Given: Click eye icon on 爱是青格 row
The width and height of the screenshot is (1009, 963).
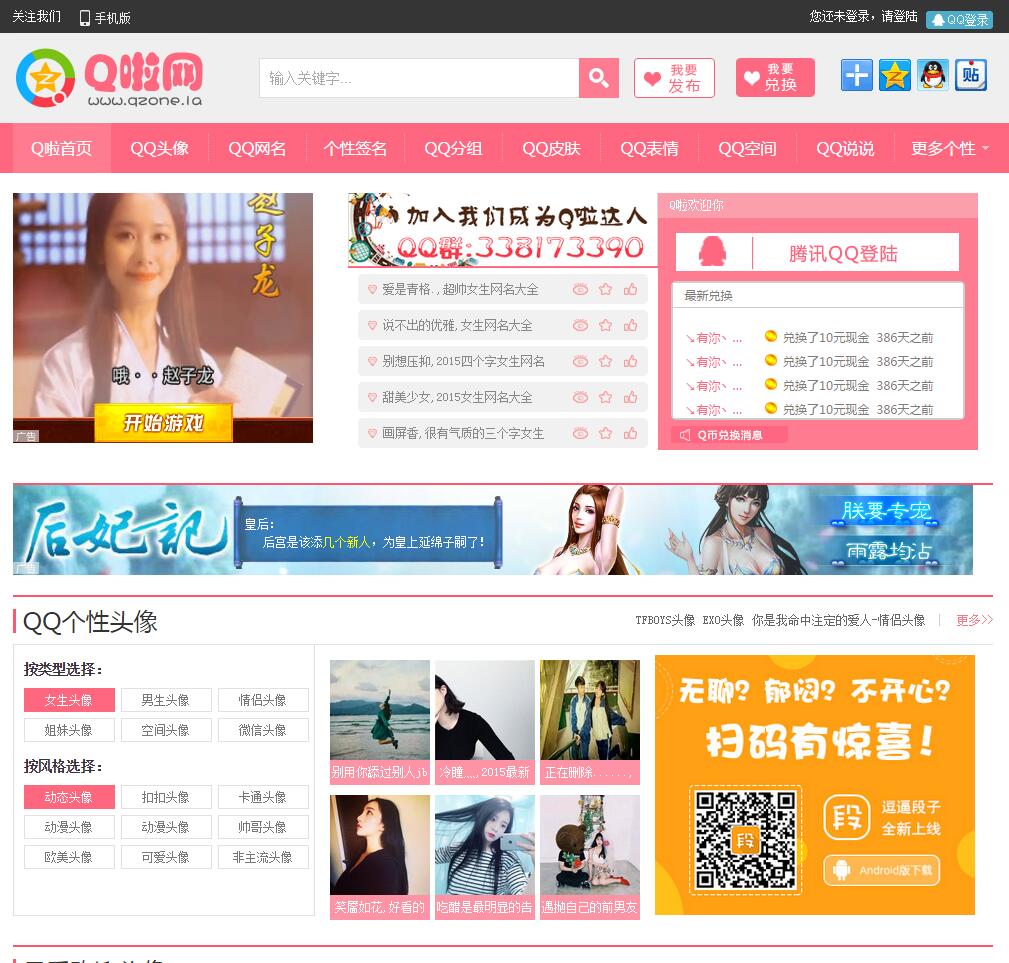Looking at the screenshot, I should [580, 289].
